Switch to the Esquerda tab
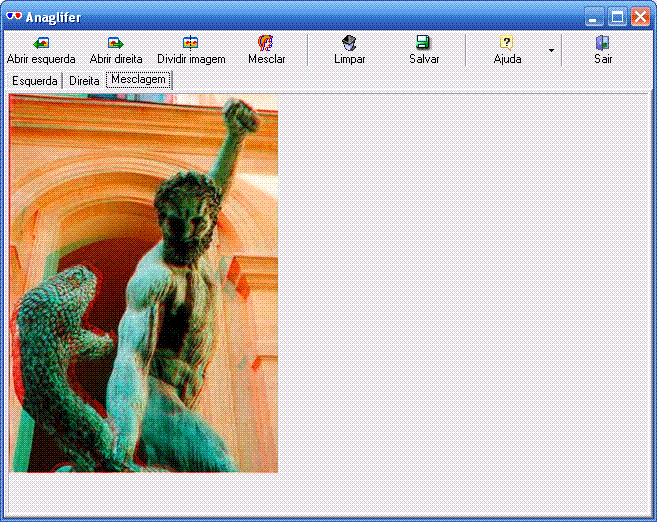This screenshot has height=522, width=657. 34,80
